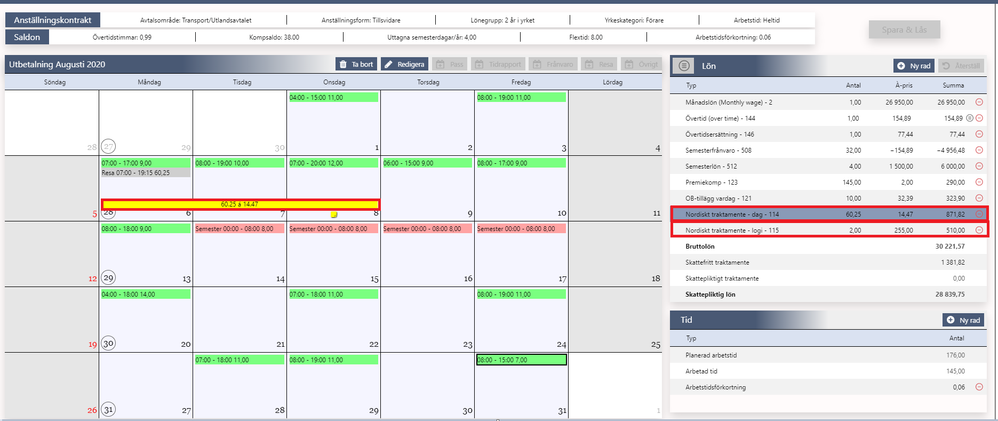Sort Lön table by Summa column
This screenshot has height=421, width=998.
pos(955,84)
